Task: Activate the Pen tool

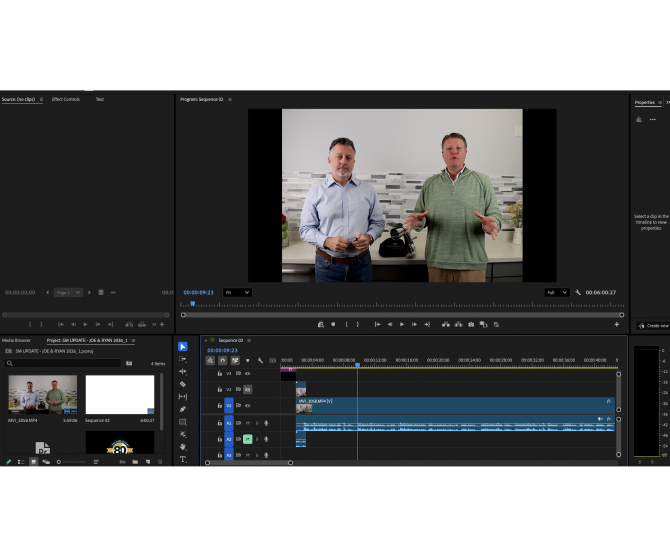Action: pos(183,409)
